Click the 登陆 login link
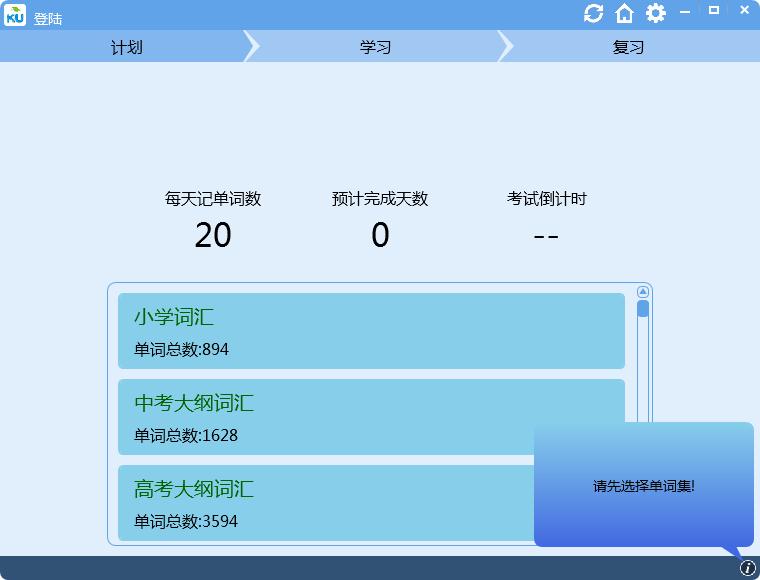Viewport: 760px width, 580px height. 48,19
